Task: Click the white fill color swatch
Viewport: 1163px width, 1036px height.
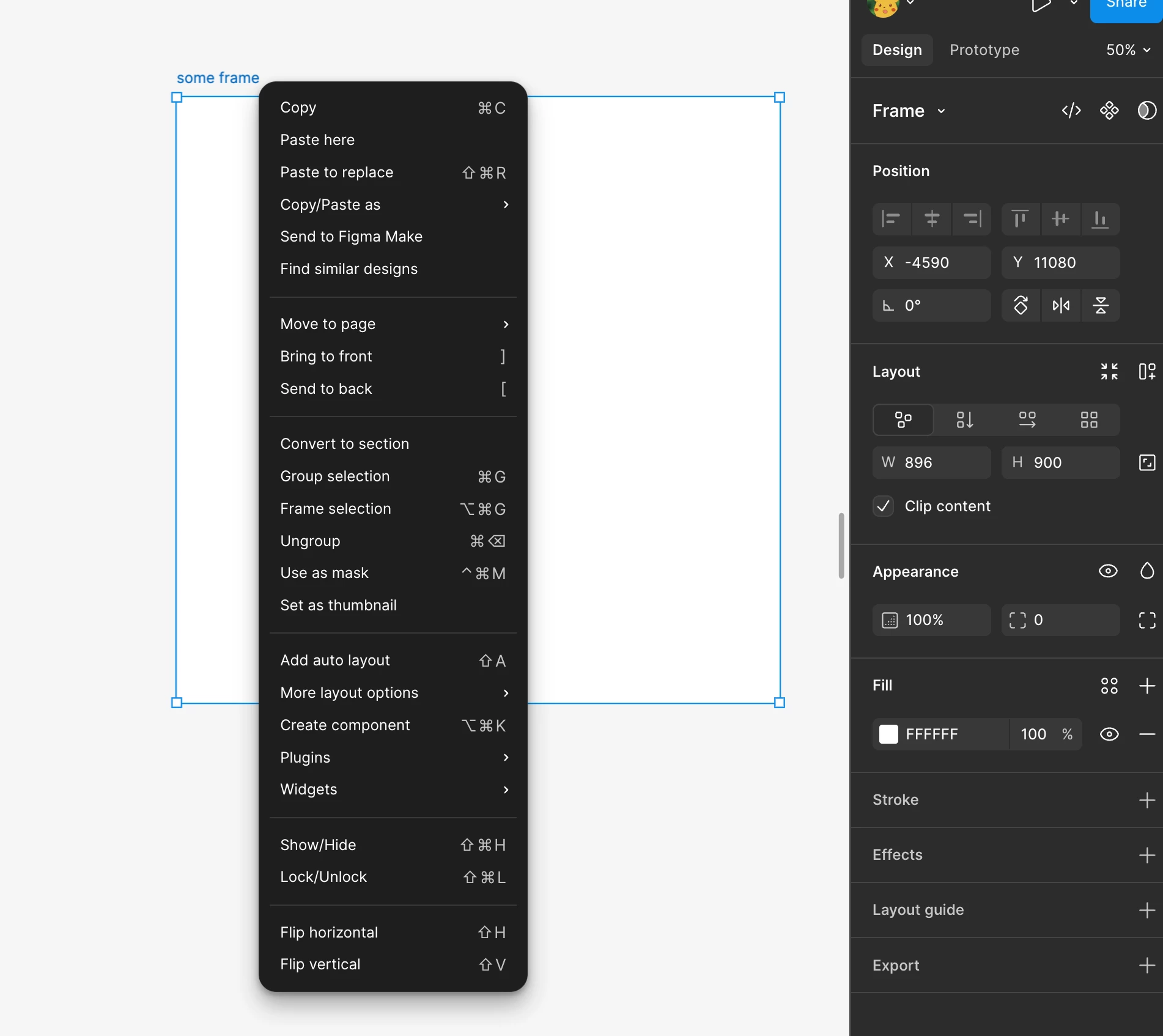Action: (x=888, y=734)
